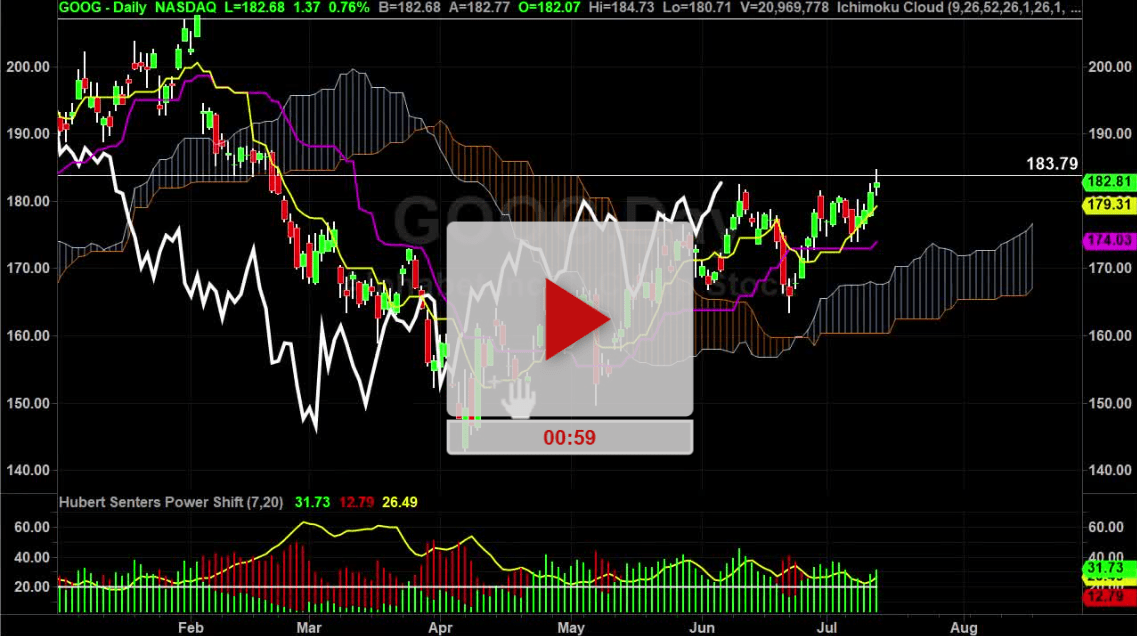
Task: Click the May label on the time axis
Action: coord(571,627)
